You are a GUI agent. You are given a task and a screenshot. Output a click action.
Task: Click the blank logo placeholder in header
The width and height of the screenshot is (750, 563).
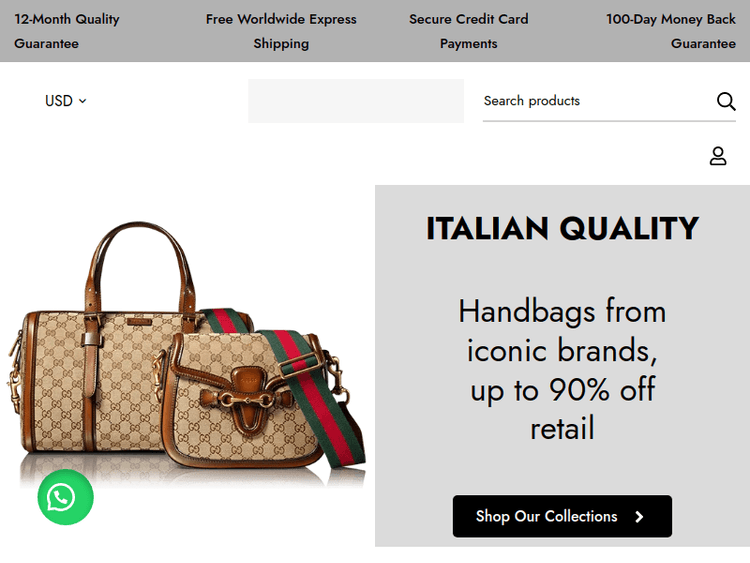[356, 101]
